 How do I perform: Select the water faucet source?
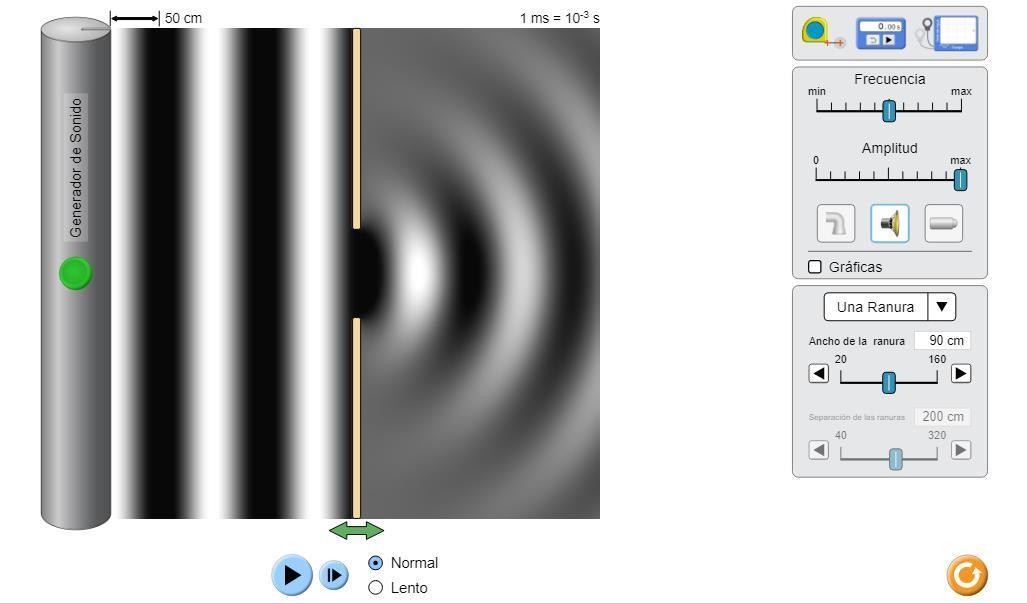click(836, 223)
